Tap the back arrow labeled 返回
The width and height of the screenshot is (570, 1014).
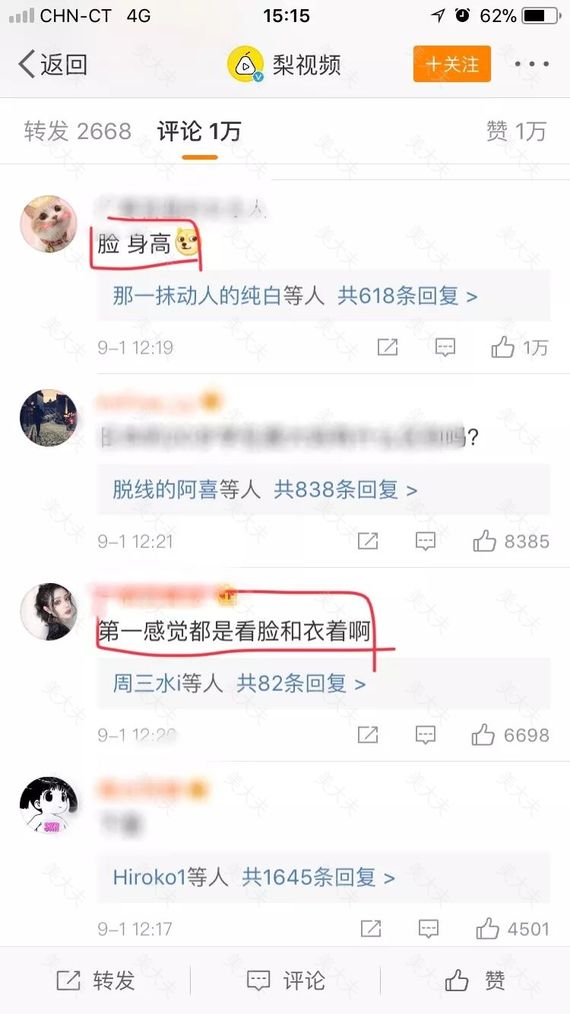(x=52, y=65)
